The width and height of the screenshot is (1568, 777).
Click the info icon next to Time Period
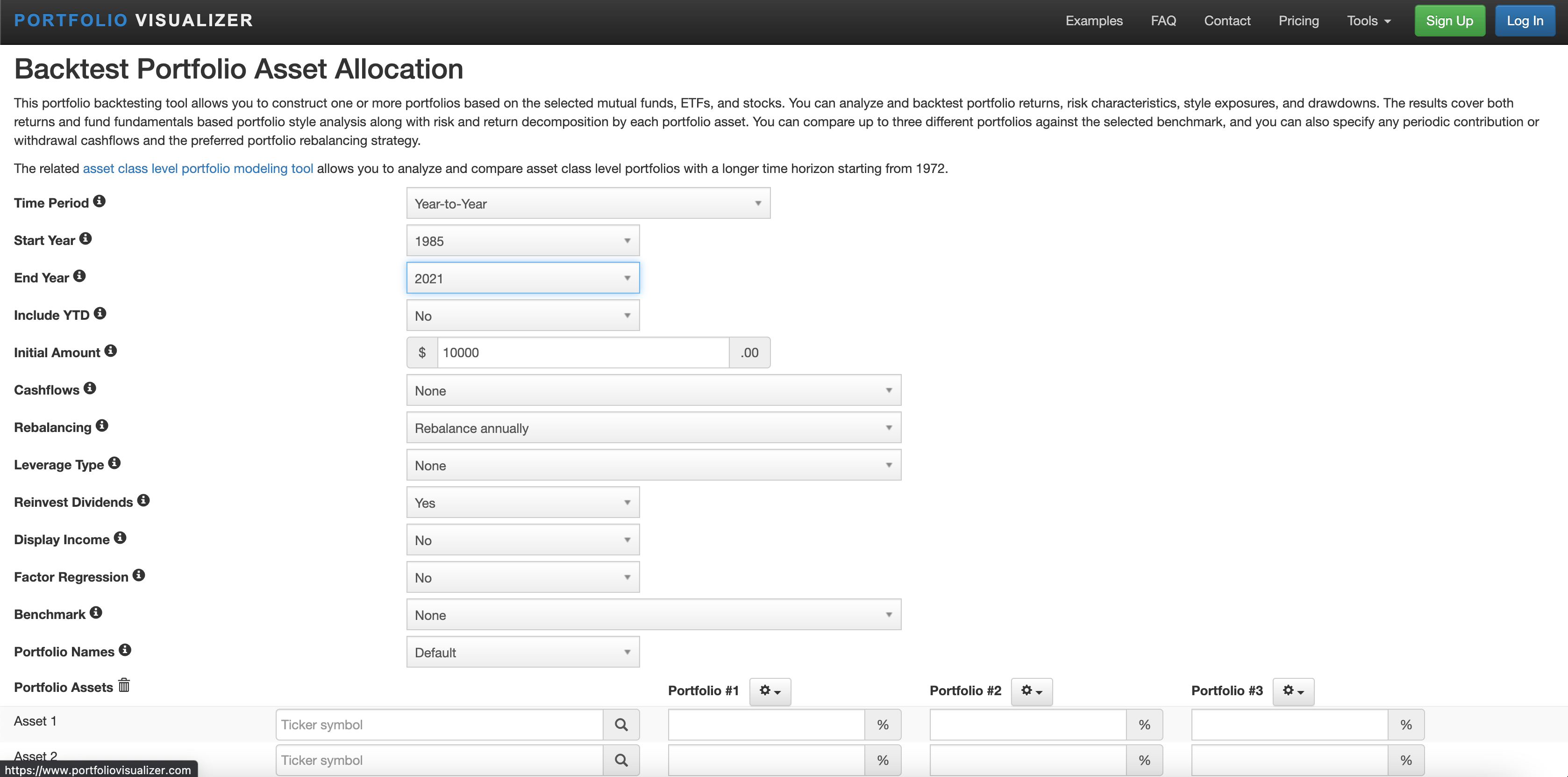(99, 201)
